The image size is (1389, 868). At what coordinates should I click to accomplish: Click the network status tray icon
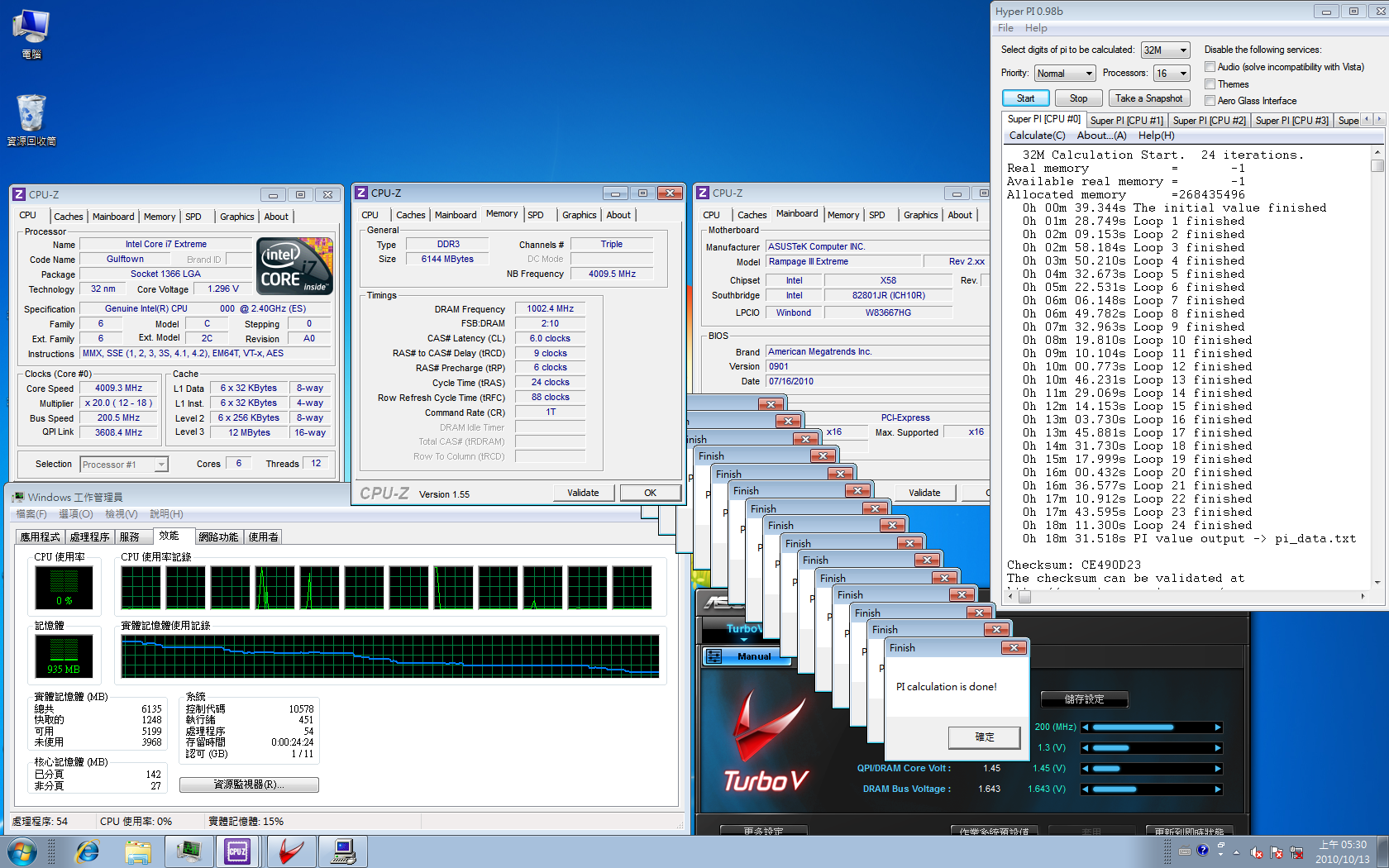pos(1296,852)
